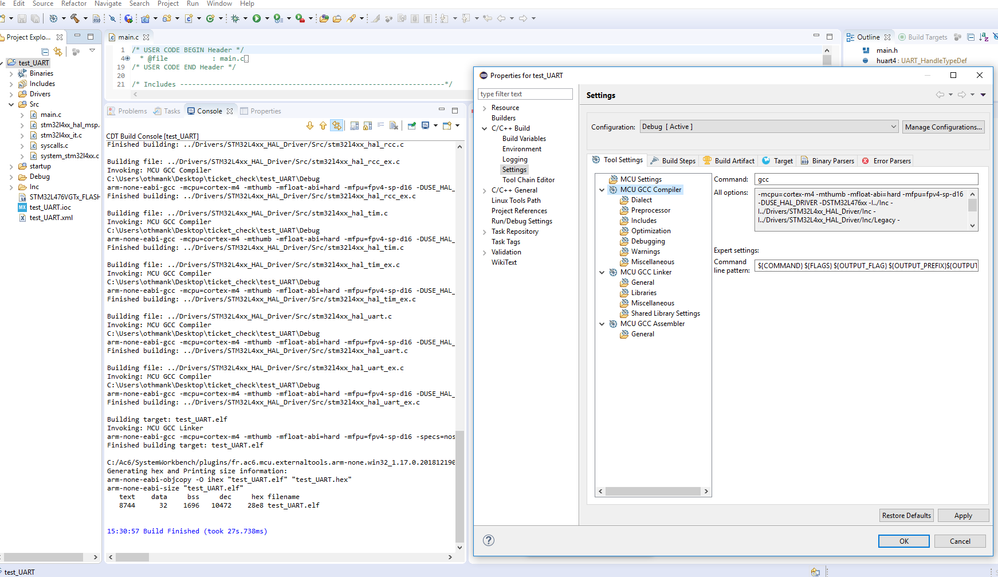Open the Navigate menu
This screenshot has width=998, height=577.
pos(108,4)
